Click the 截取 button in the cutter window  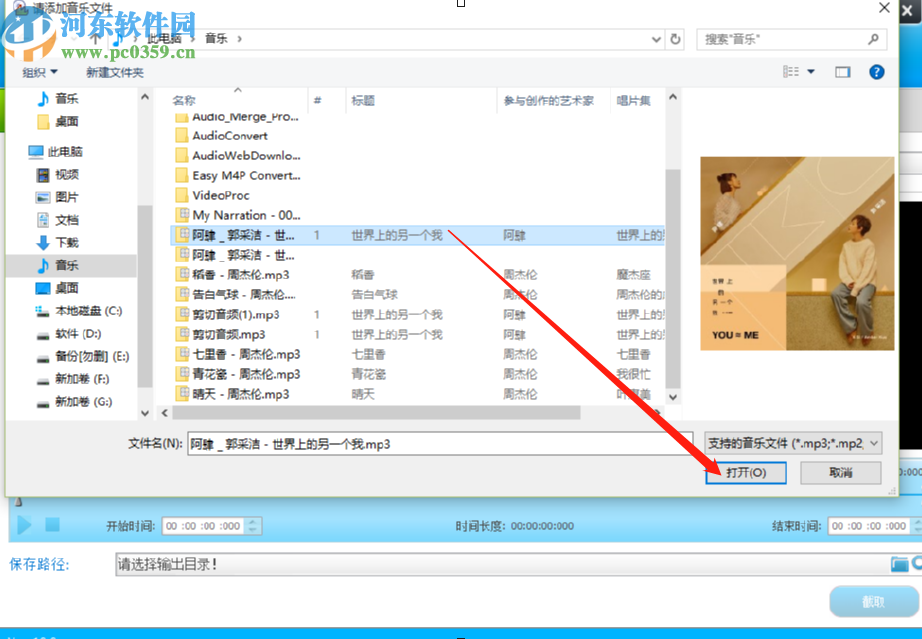coord(873,601)
